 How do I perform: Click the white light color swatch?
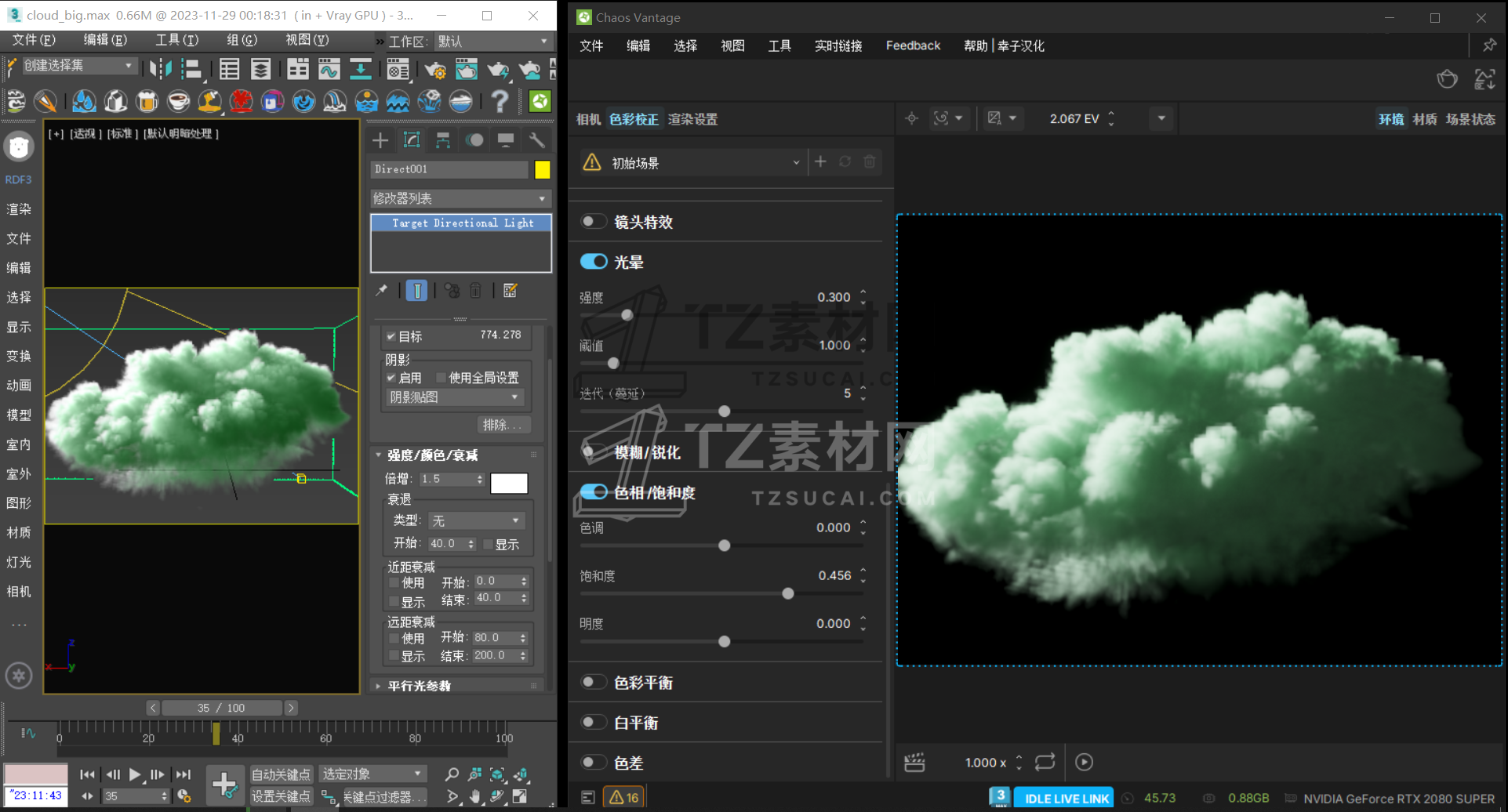point(509,483)
